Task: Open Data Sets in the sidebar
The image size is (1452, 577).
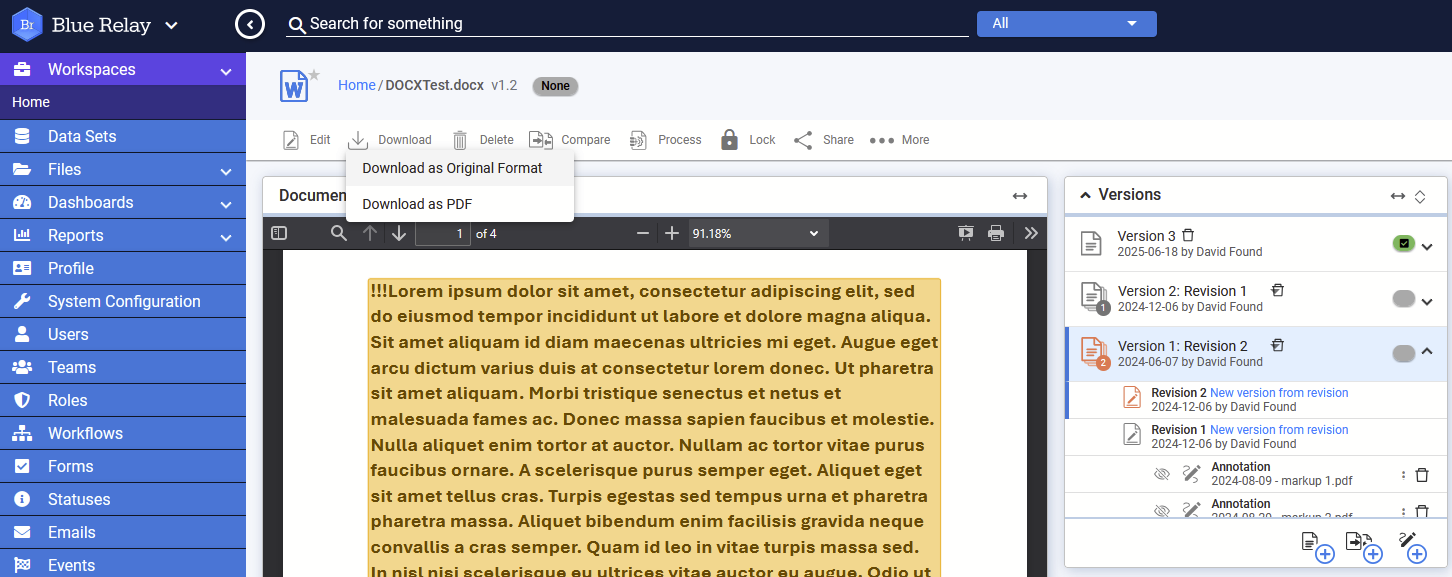Action: click(x=123, y=136)
